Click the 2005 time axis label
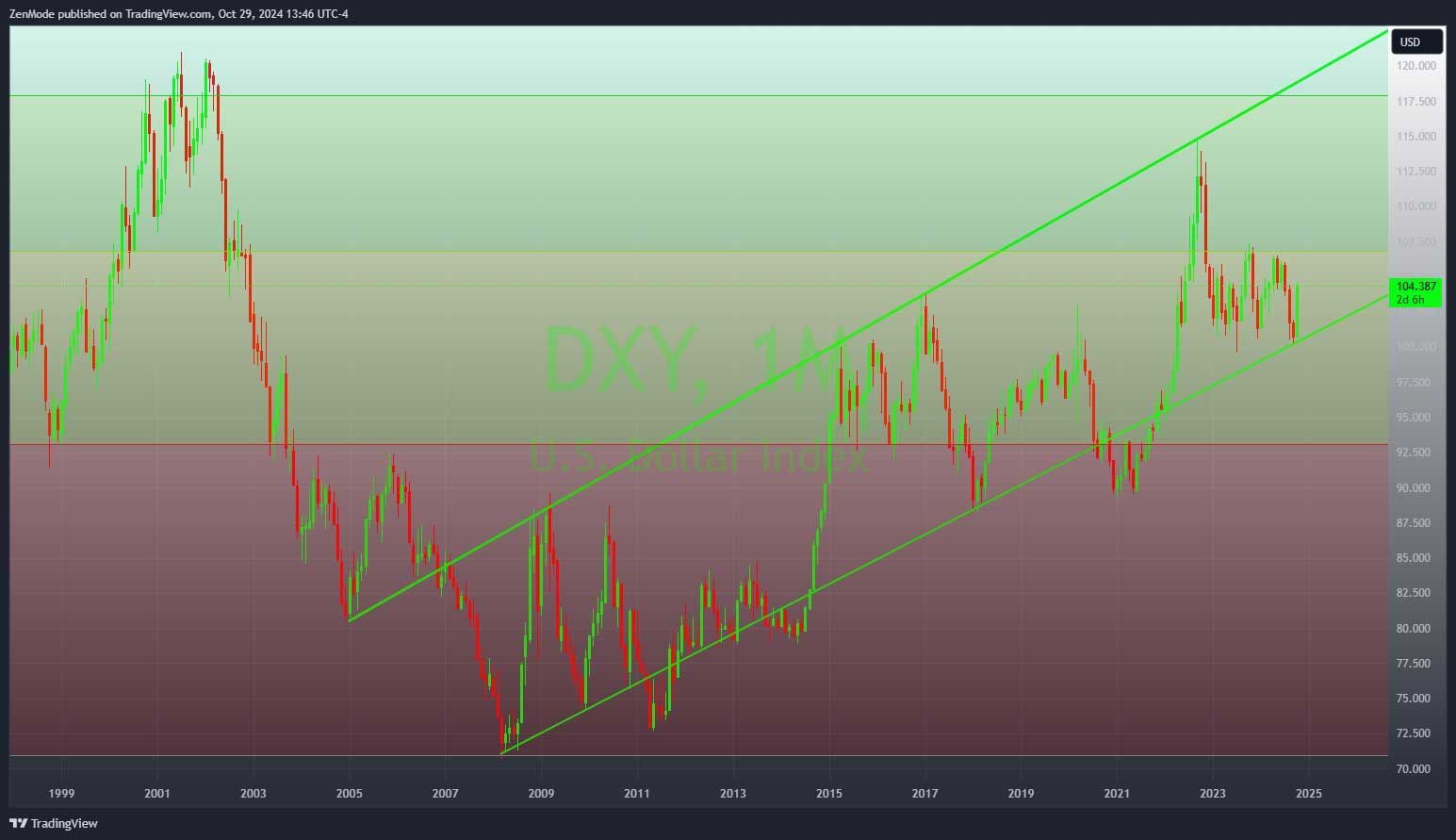1456x840 pixels. 350,794
